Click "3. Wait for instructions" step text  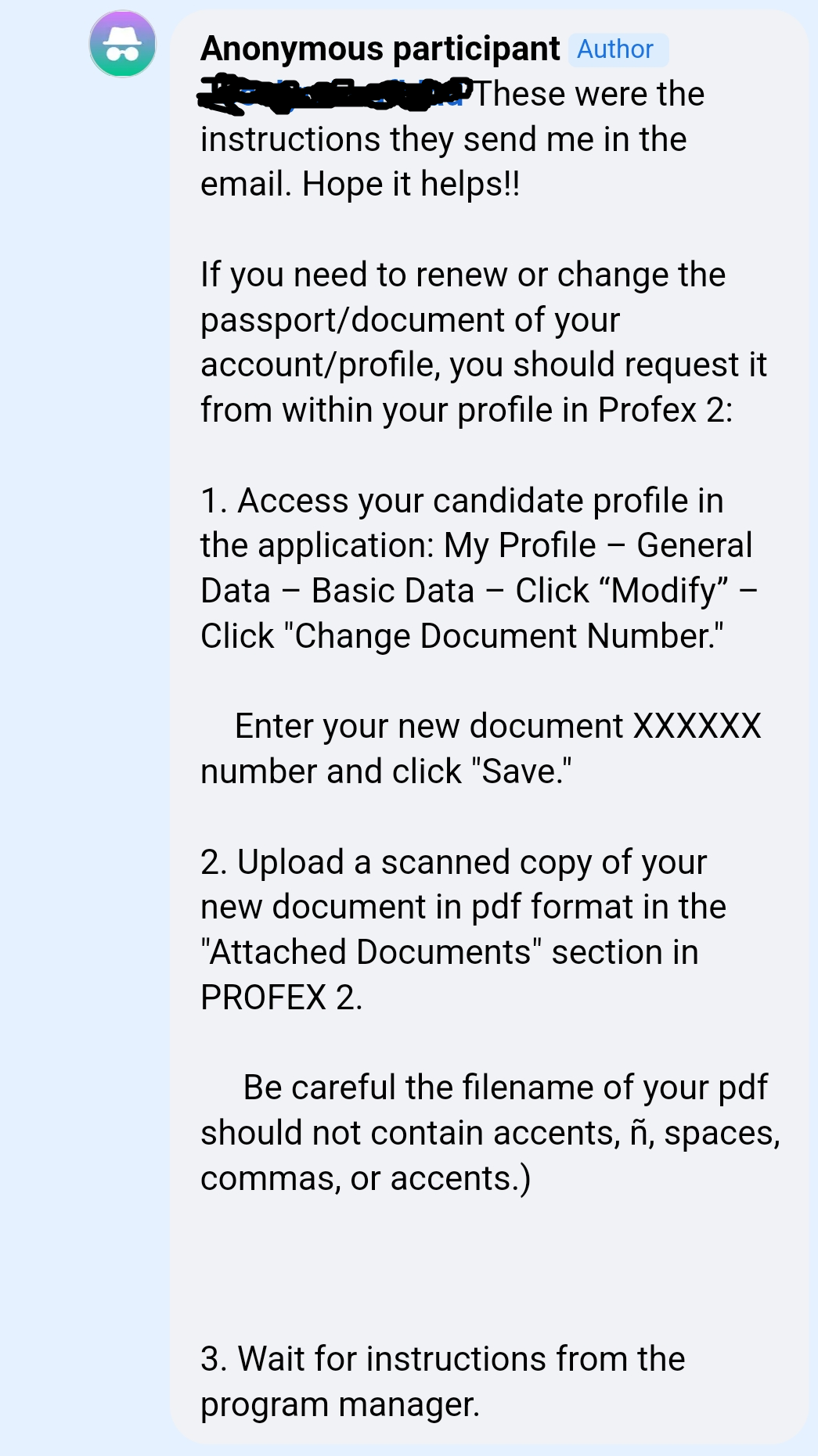[443, 1359]
